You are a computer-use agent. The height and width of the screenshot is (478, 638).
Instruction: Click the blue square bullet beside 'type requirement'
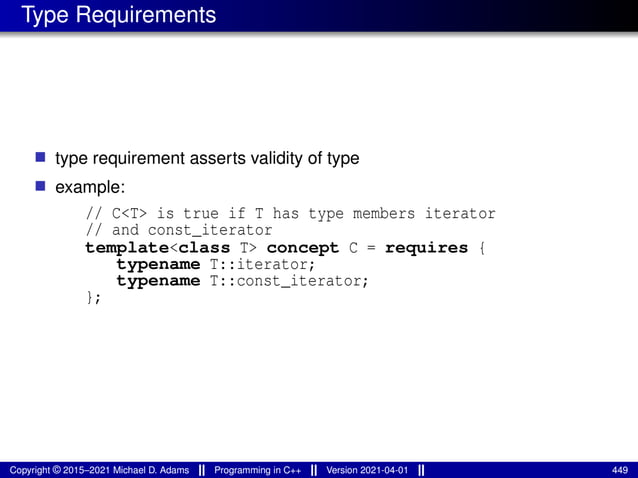(x=40, y=157)
